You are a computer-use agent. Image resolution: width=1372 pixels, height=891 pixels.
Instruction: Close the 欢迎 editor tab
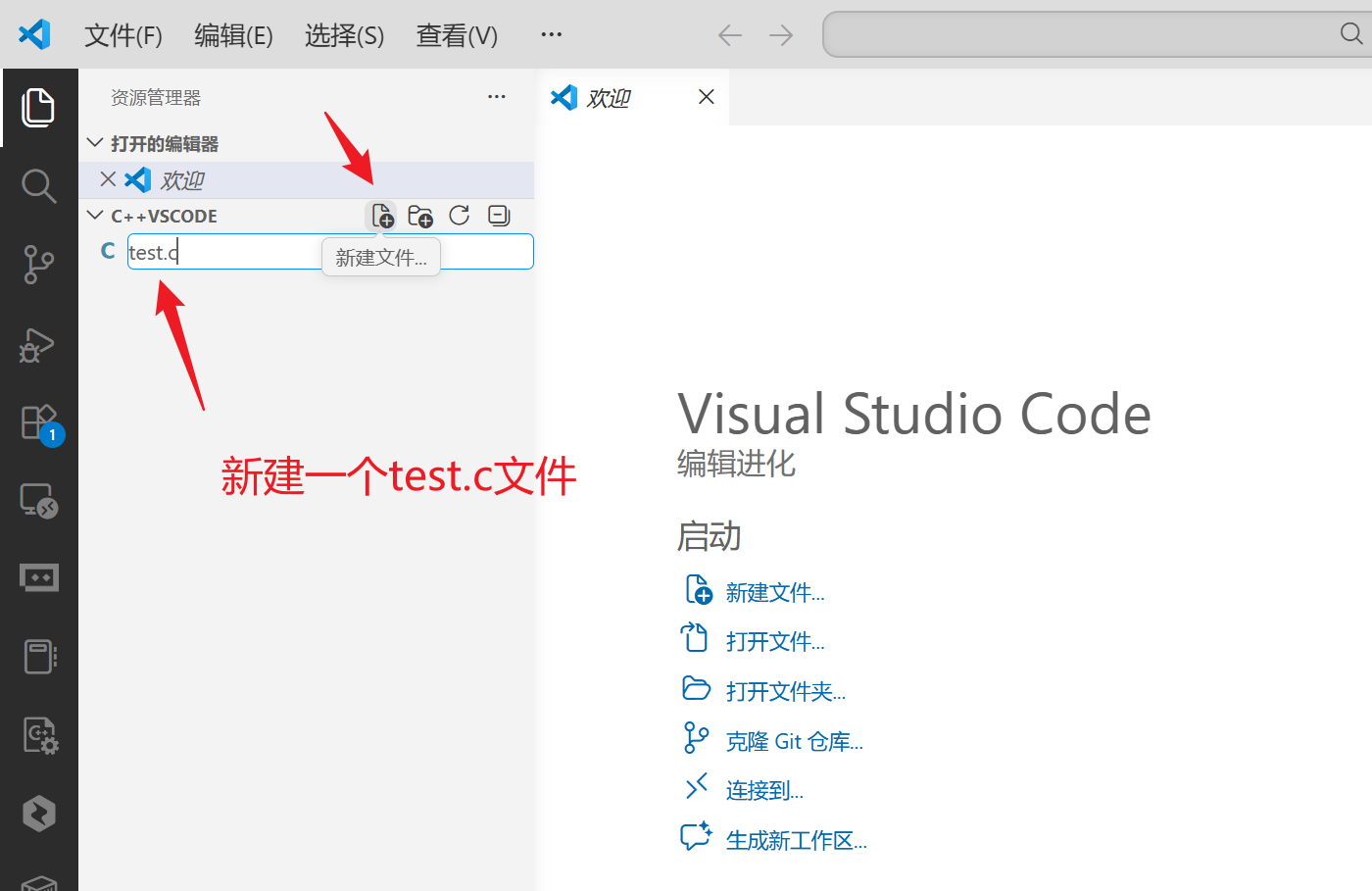pyautogui.click(x=706, y=97)
